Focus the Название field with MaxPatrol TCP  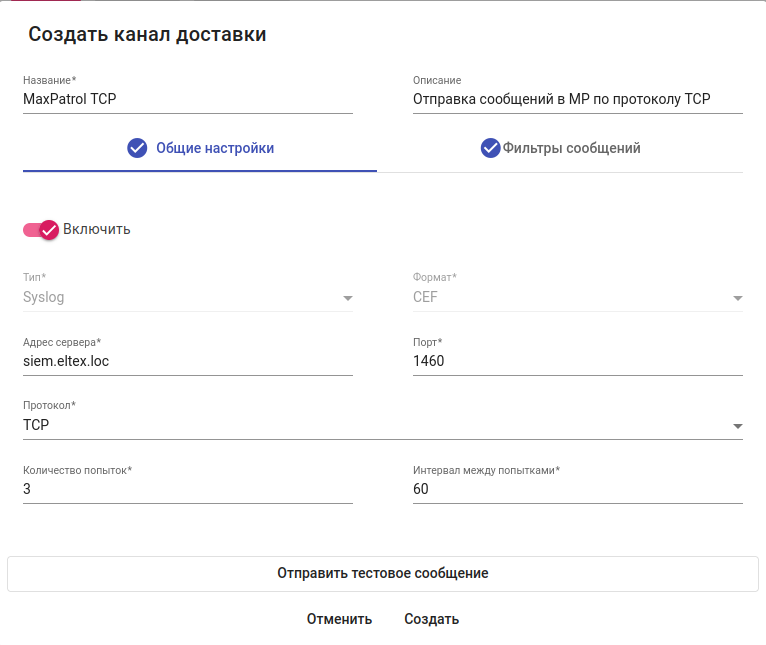pyautogui.click(x=187, y=99)
